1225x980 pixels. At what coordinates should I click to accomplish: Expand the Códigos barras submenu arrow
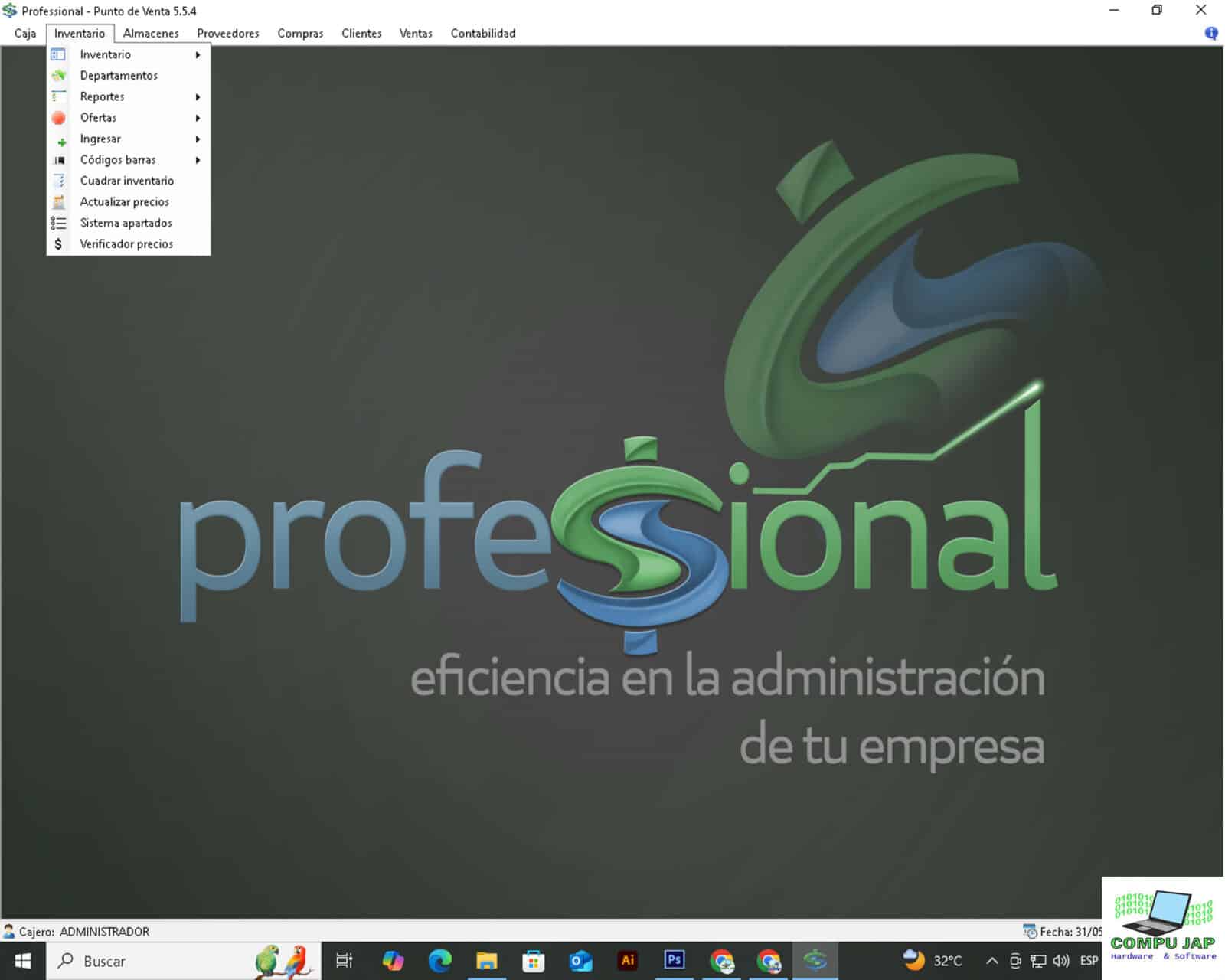pos(198,160)
